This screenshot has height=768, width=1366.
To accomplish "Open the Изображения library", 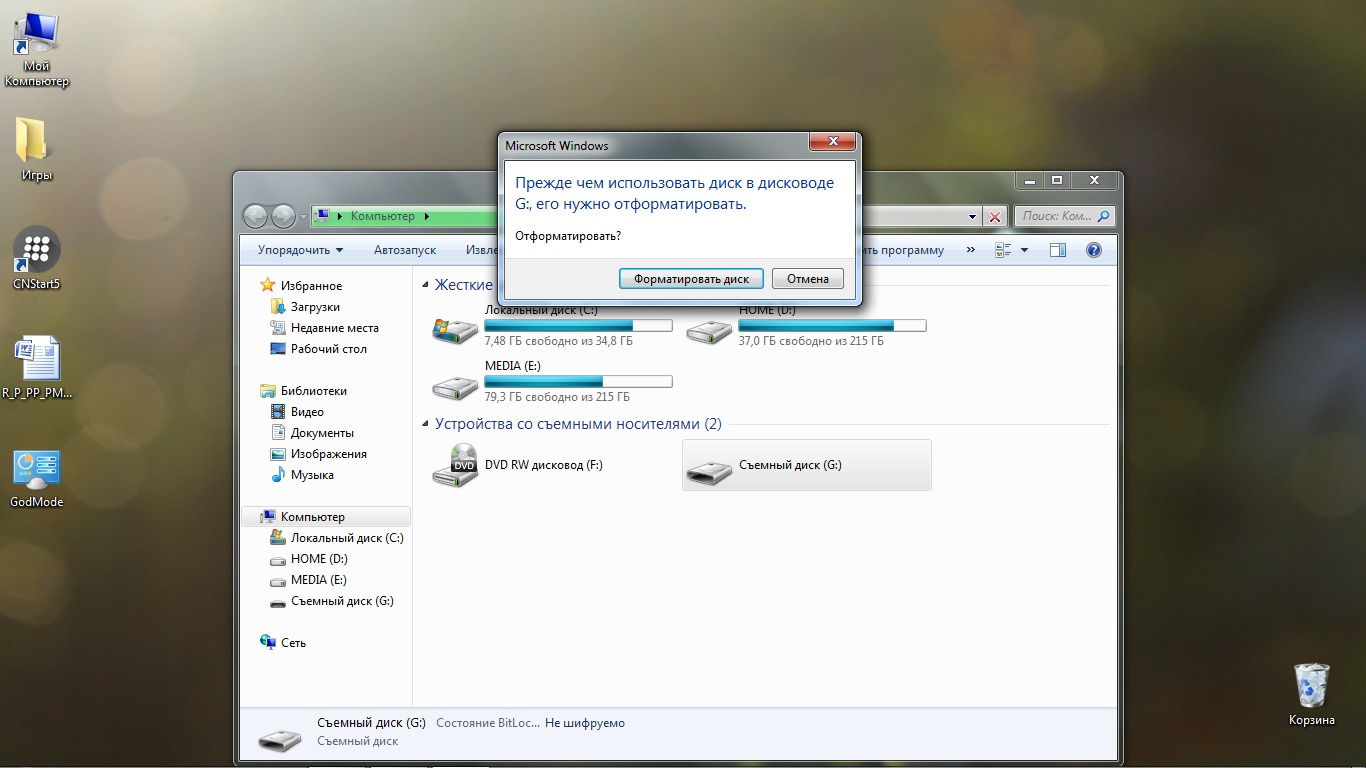I will click(328, 454).
